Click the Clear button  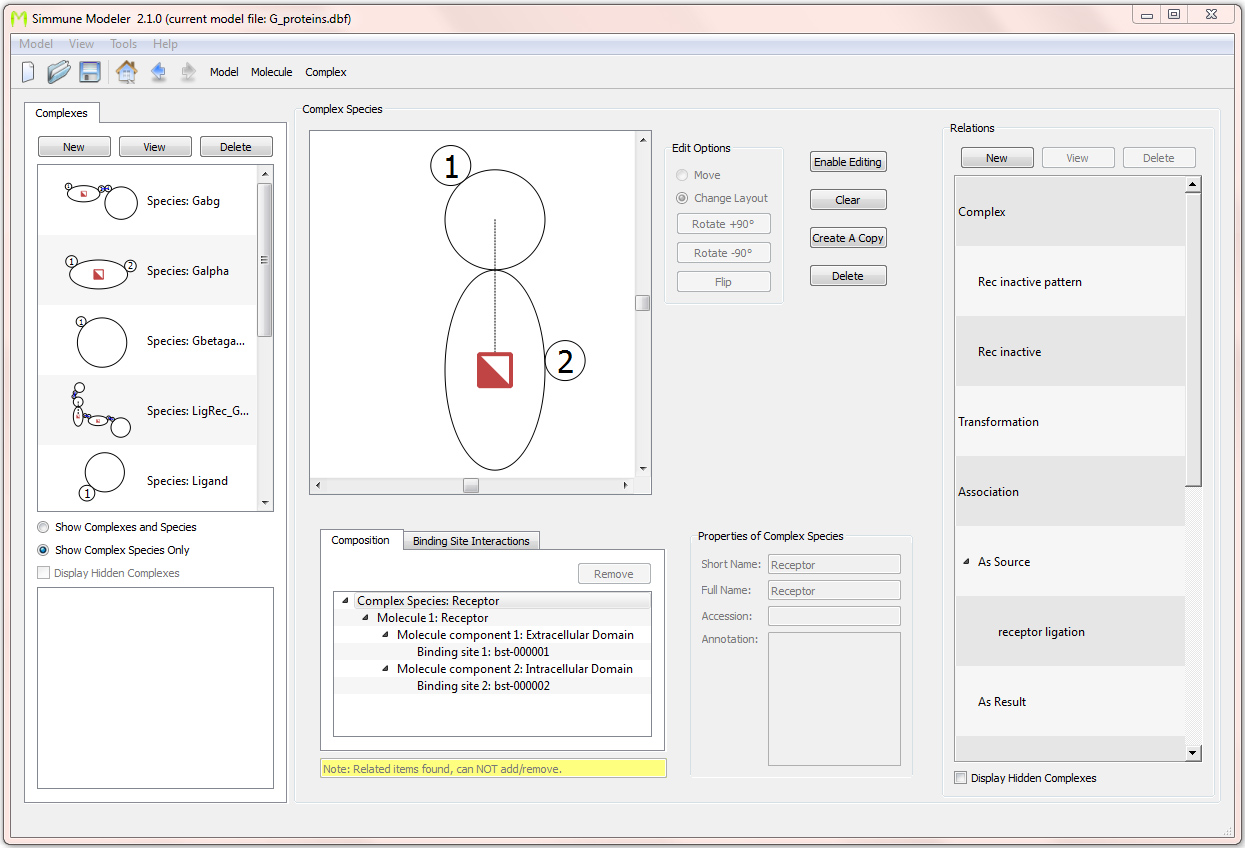[x=848, y=200]
